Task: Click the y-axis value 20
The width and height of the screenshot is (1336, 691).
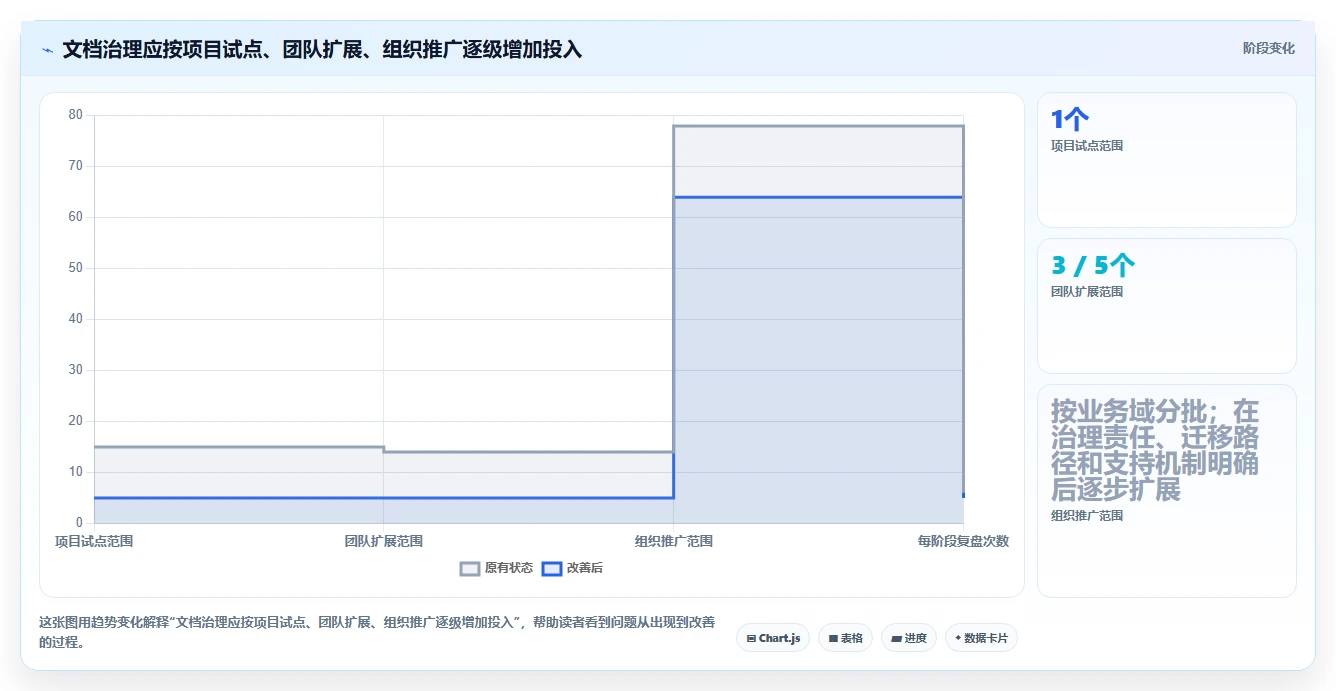Action: (76, 421)
